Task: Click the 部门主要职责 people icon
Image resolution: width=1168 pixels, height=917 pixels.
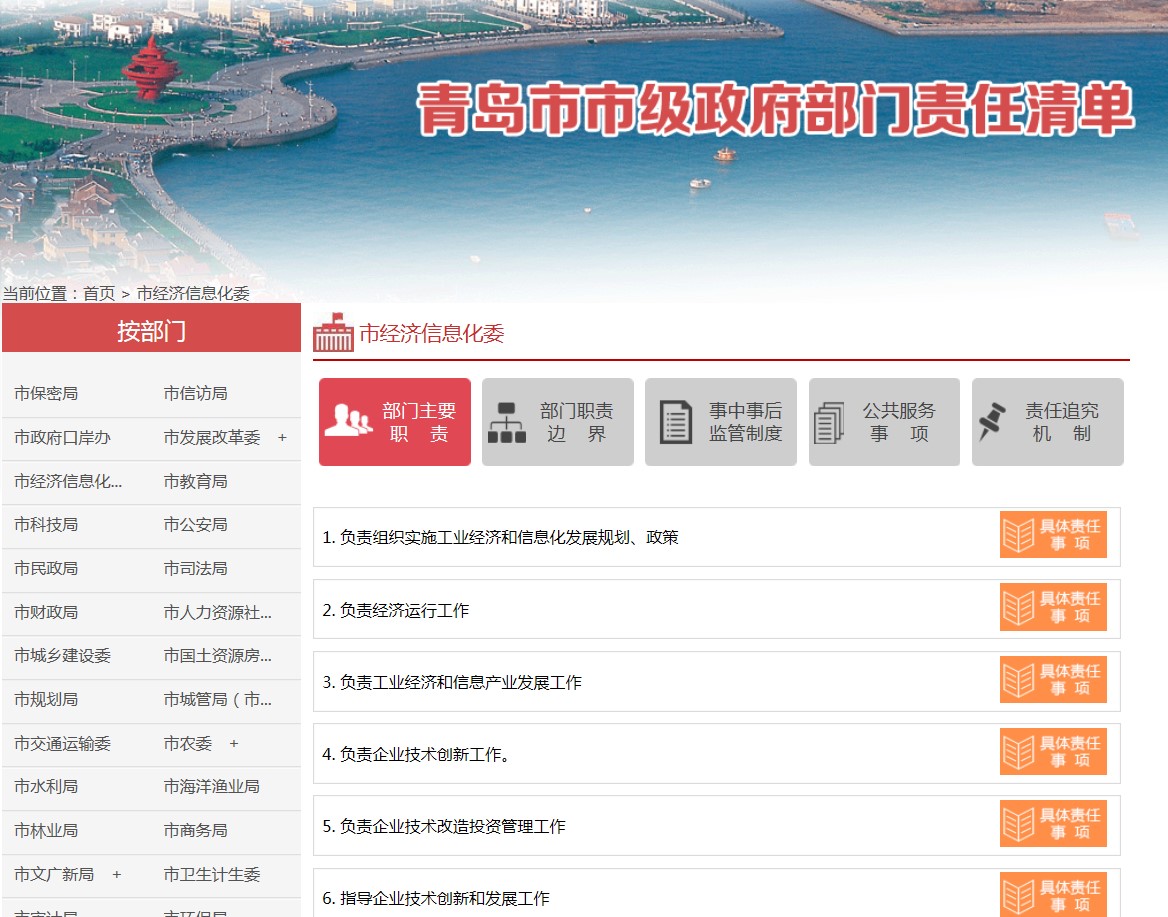Action: tap(348, 420)
